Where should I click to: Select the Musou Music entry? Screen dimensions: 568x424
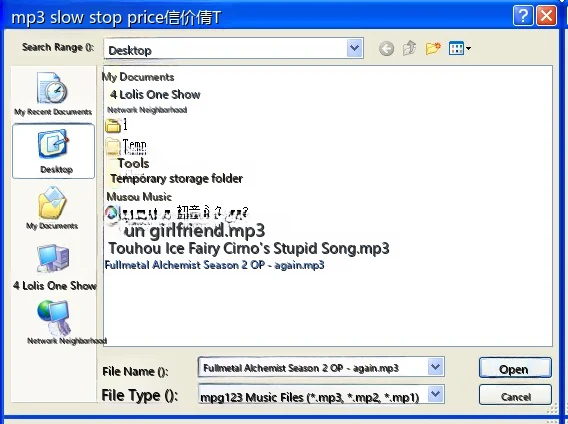(139, 197)
